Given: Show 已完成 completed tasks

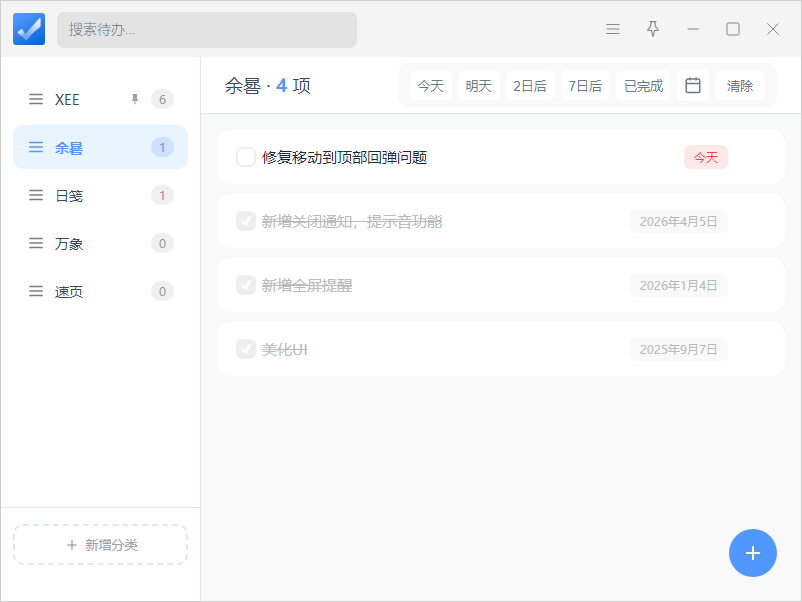Looking at the screenshot, I should (643, 85).
